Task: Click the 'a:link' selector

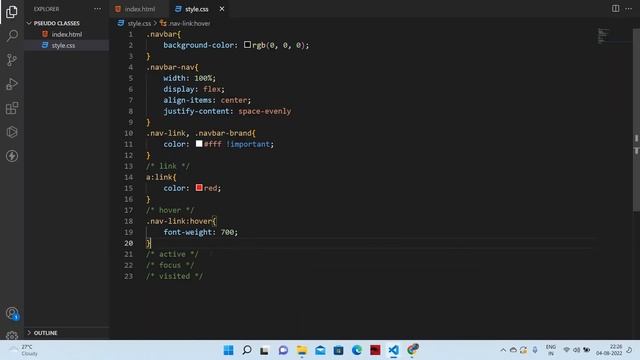Action: pyautogui.click(x=161, y=177)
